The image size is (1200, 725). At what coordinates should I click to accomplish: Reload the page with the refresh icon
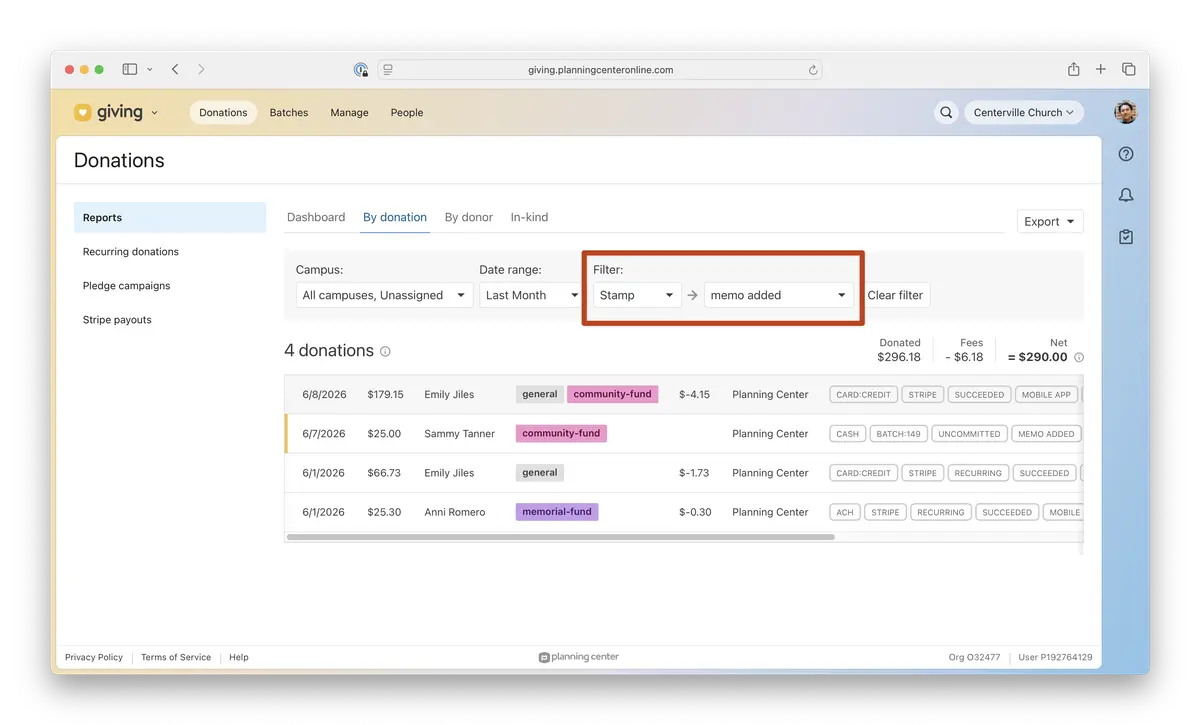click(x=813, y=70)
